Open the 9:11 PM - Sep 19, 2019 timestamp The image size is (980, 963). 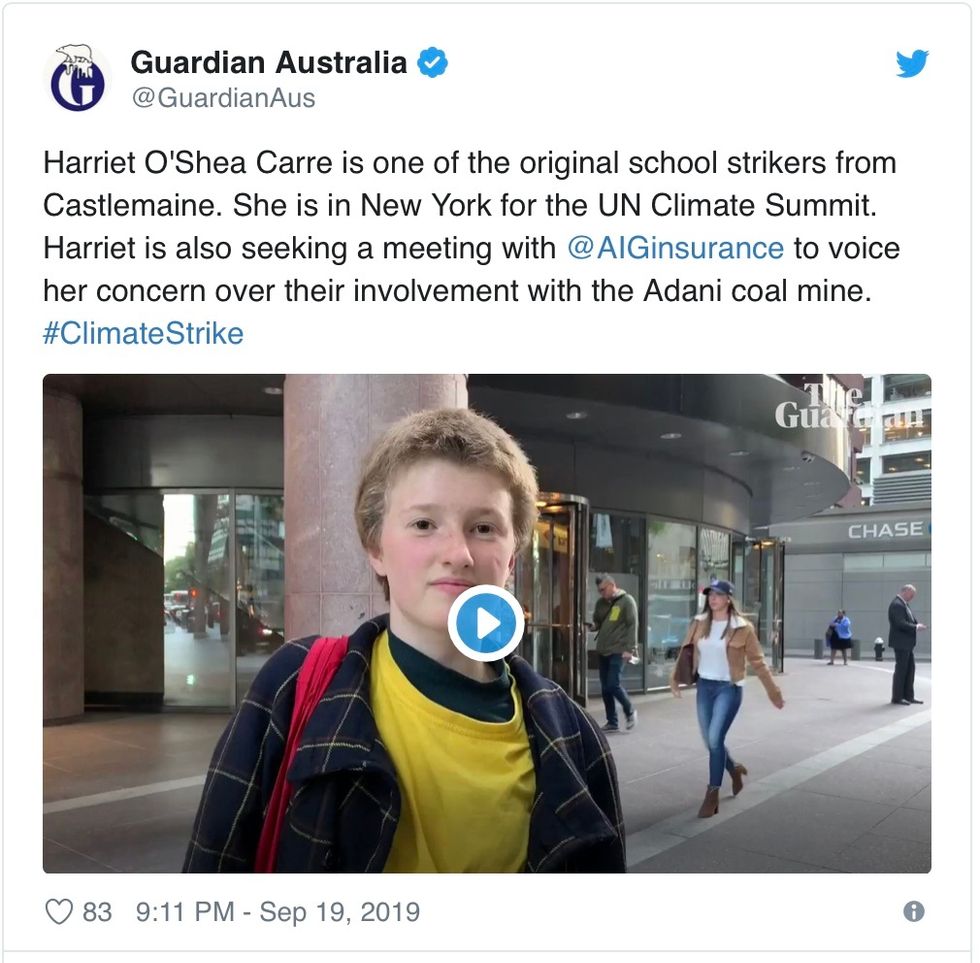point(278,912)
